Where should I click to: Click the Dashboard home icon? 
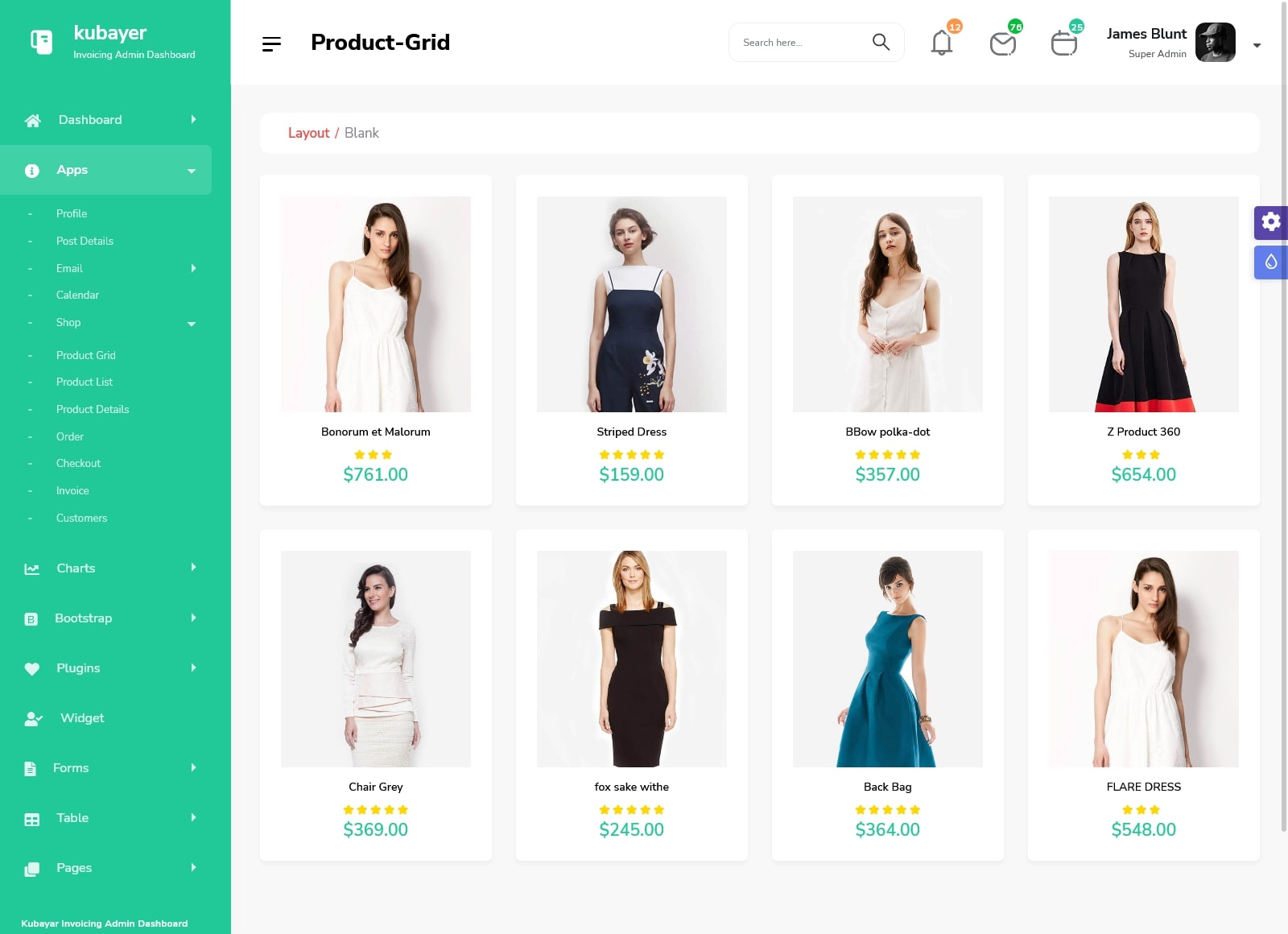[33, 120]
